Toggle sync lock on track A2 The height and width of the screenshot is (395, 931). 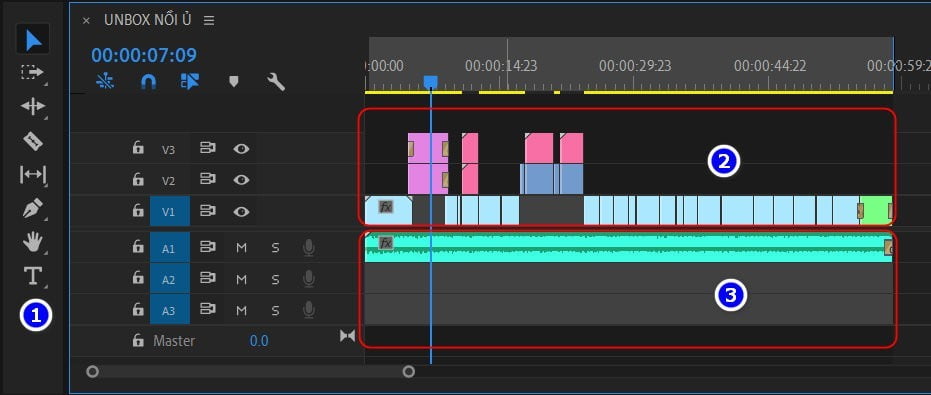(x=207, y=278)
